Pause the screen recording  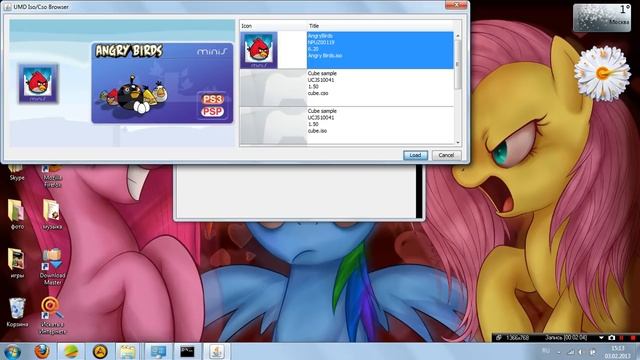622,338
